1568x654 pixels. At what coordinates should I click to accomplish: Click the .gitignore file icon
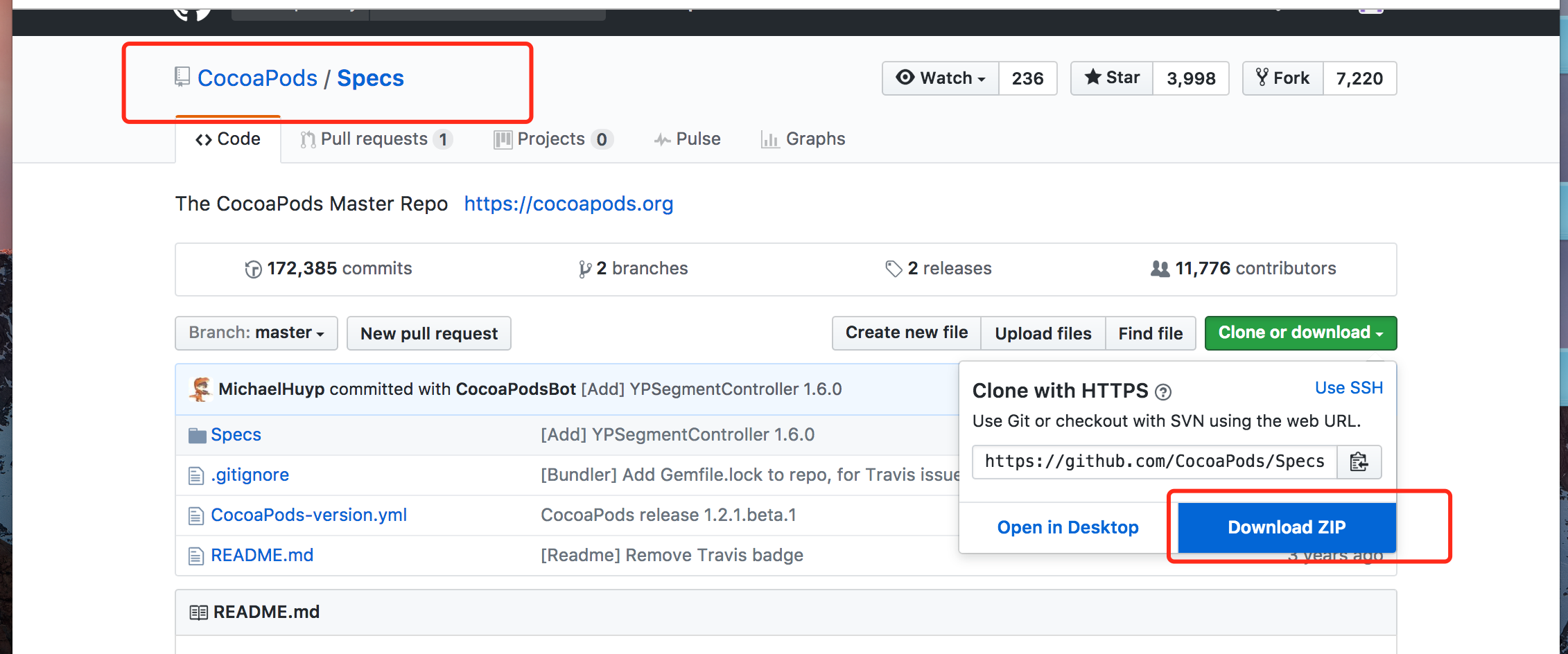tap(196, 475)
